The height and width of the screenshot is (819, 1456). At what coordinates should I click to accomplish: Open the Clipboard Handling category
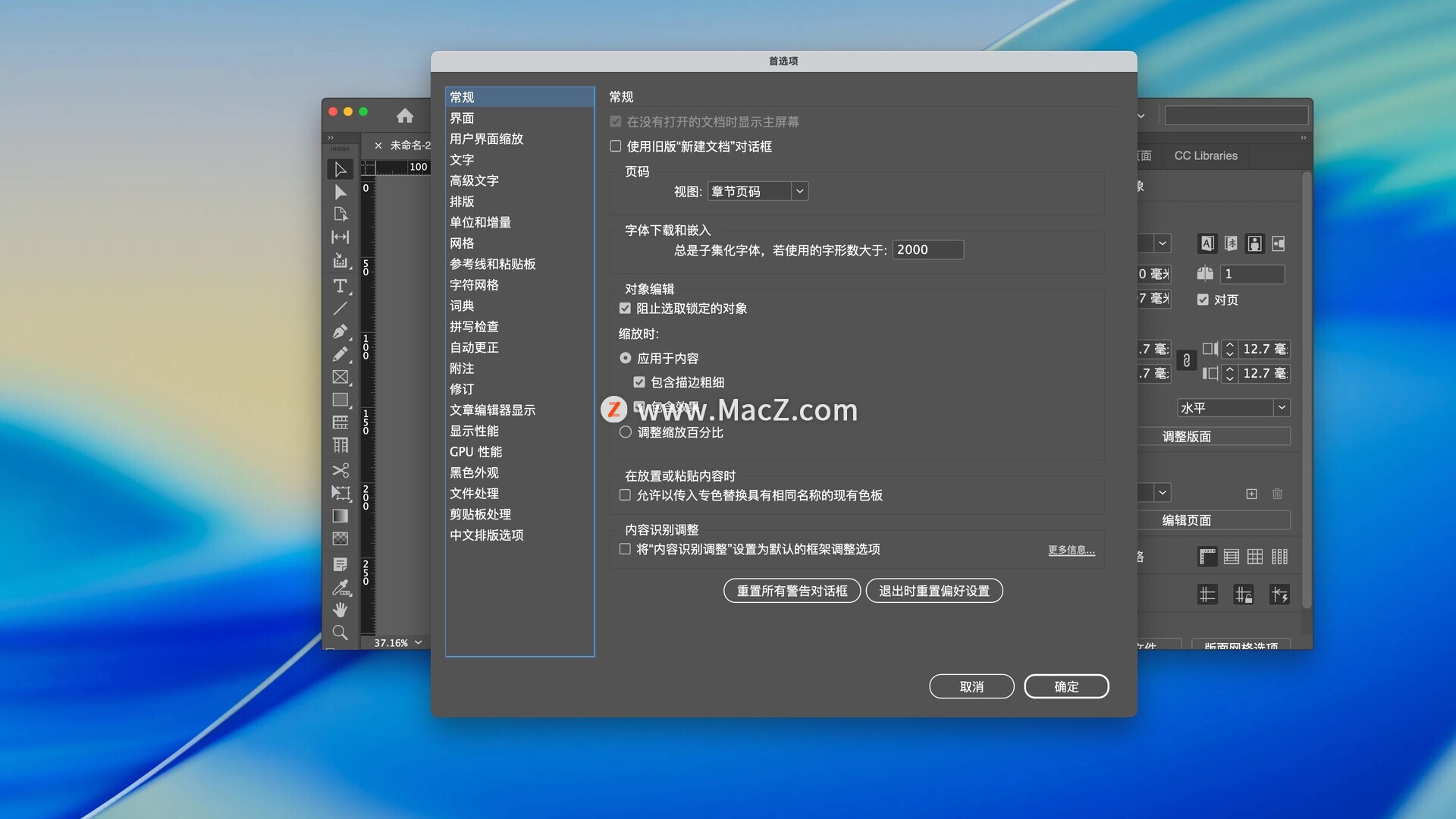(x=519, y=514)
